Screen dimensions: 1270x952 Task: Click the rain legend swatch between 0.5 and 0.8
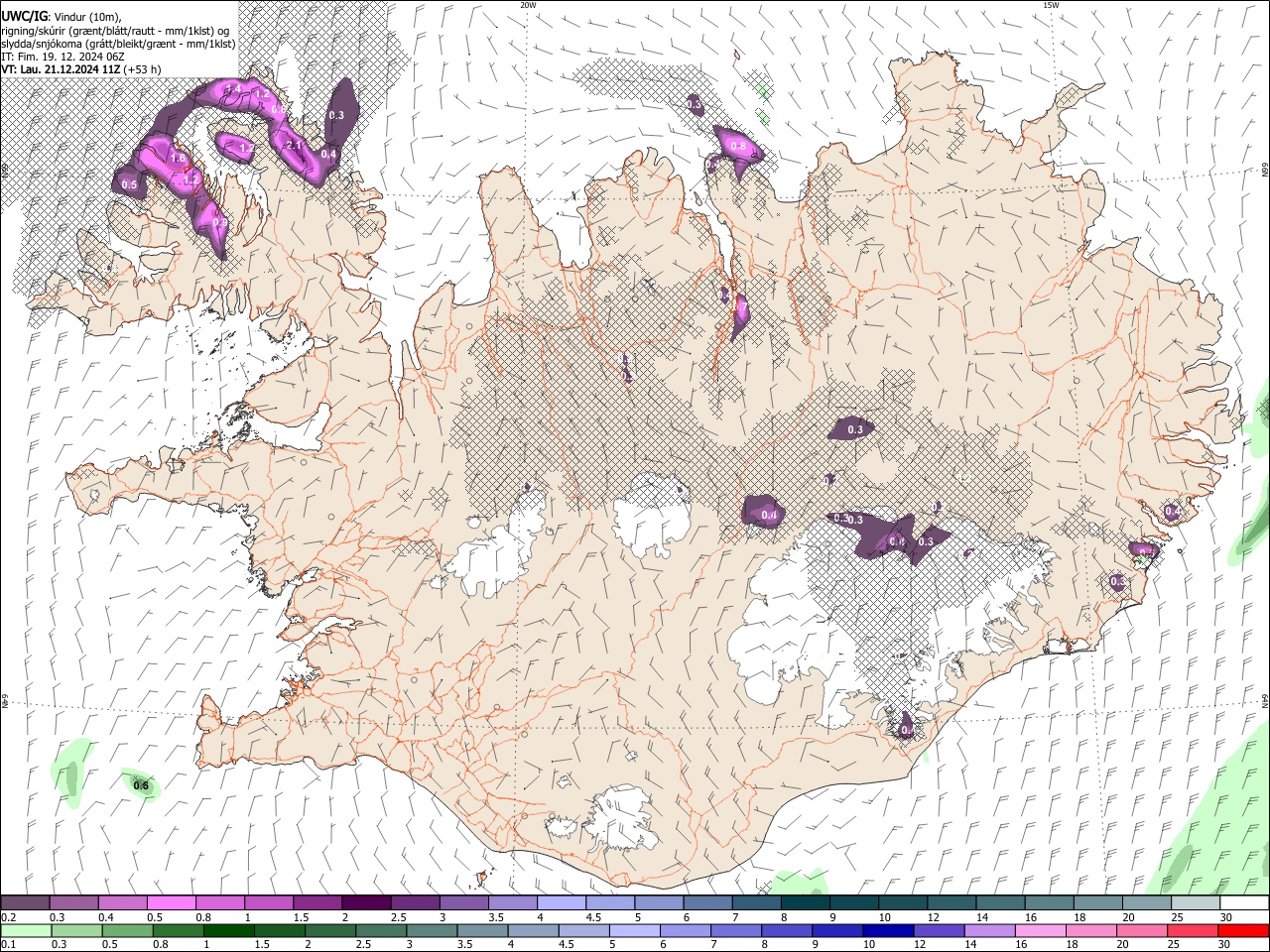(129, 930)
